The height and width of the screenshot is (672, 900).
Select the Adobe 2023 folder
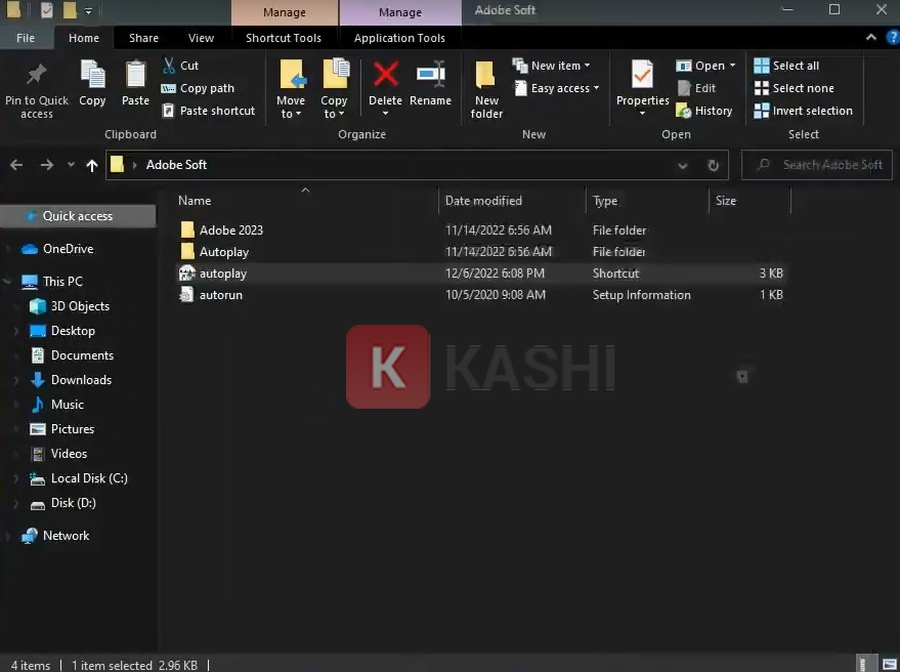[230, 229]
